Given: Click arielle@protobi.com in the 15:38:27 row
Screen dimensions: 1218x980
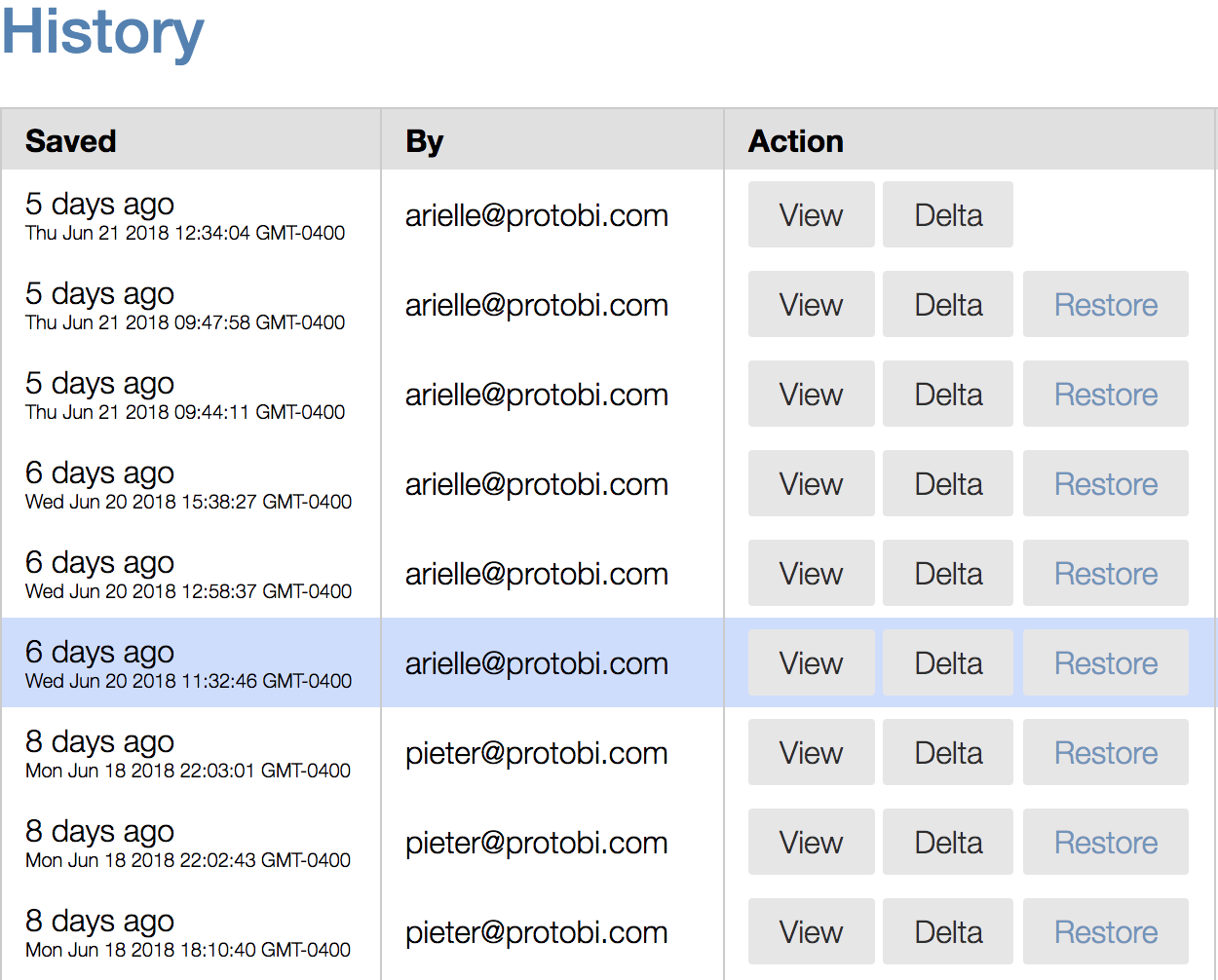Looking at the screenshot, I should click(x=537, y=484).
